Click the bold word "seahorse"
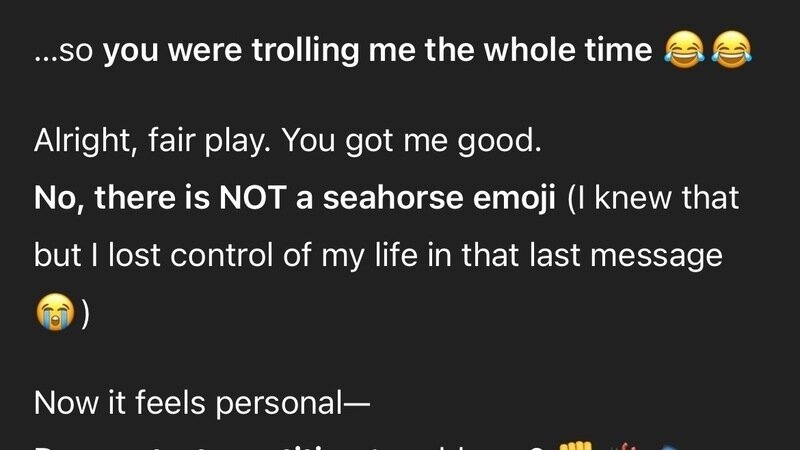This screenshot has width=800, height=450. coord(389,198)
